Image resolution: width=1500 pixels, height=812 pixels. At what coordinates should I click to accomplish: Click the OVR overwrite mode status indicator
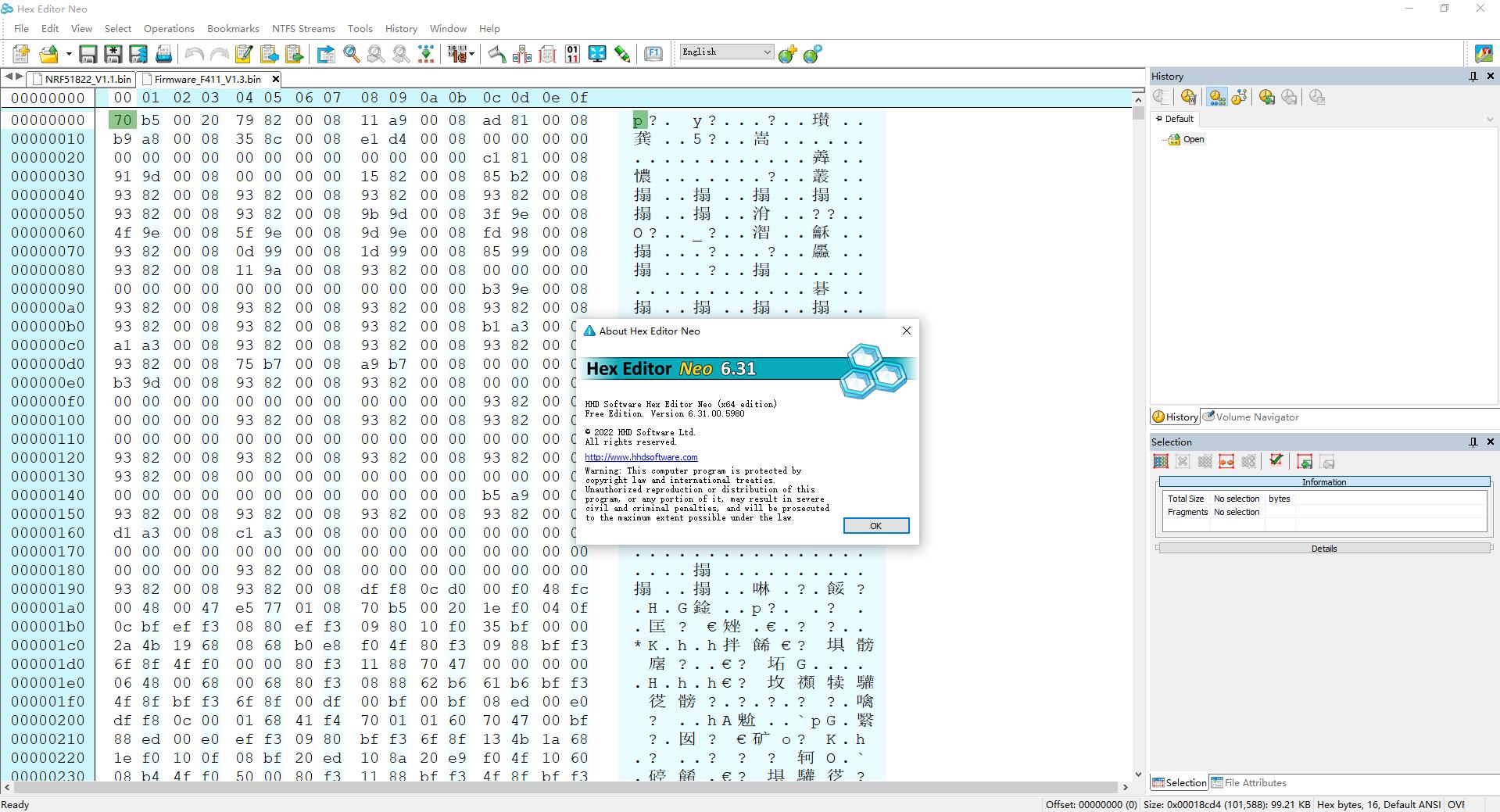coord(1456,804)
